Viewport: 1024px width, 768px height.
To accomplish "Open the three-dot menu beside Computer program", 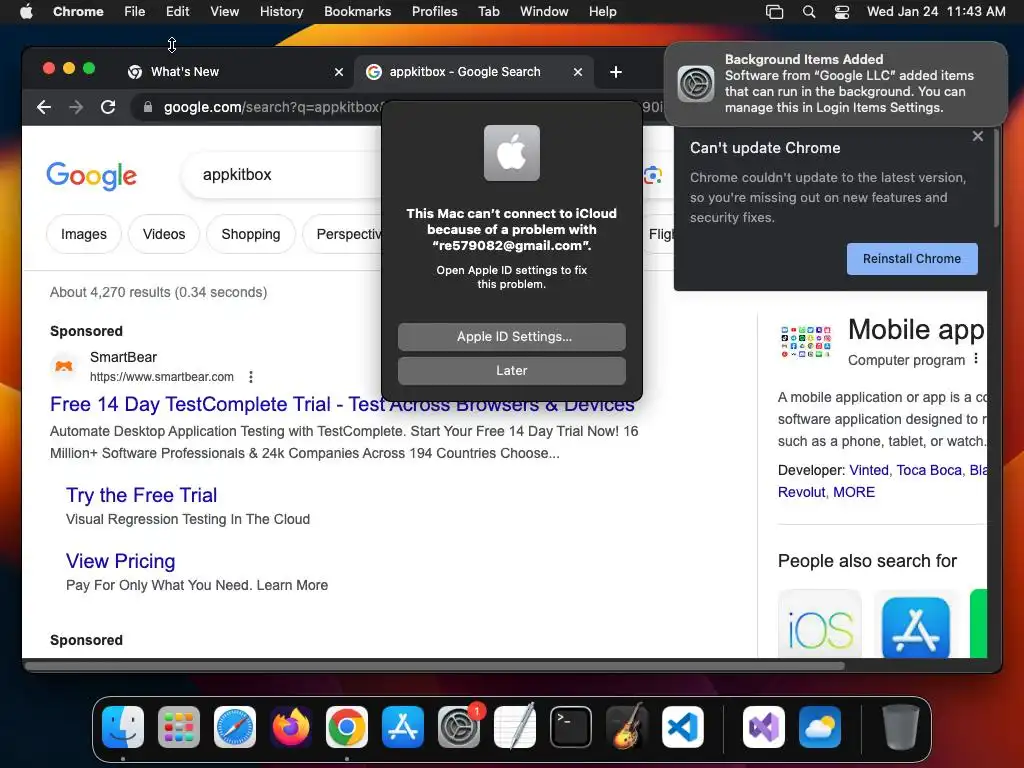I will [x=976, y=359].
